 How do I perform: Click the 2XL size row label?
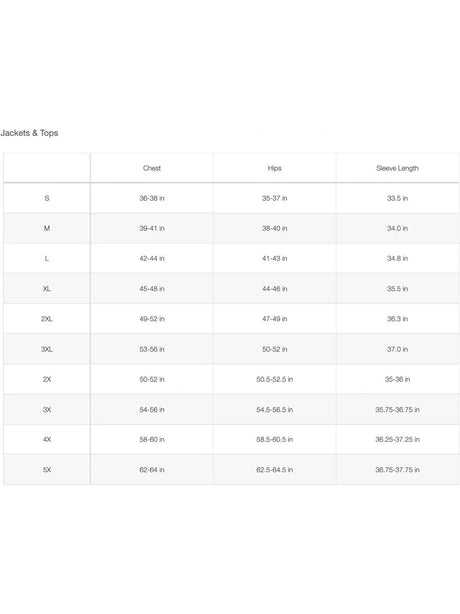[47, 319]
